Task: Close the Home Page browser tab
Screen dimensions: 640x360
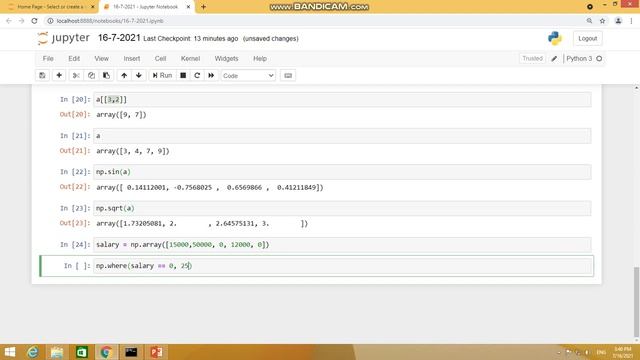Action: (92, 7)
